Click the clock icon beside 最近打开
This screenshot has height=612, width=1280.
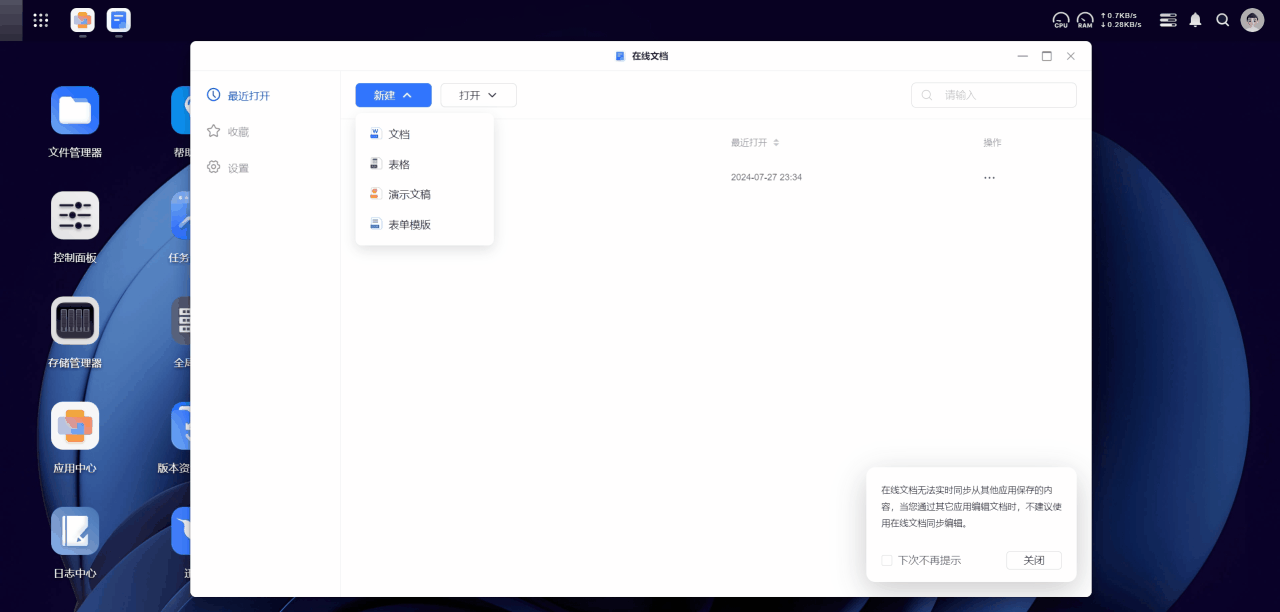pos(213,95)
